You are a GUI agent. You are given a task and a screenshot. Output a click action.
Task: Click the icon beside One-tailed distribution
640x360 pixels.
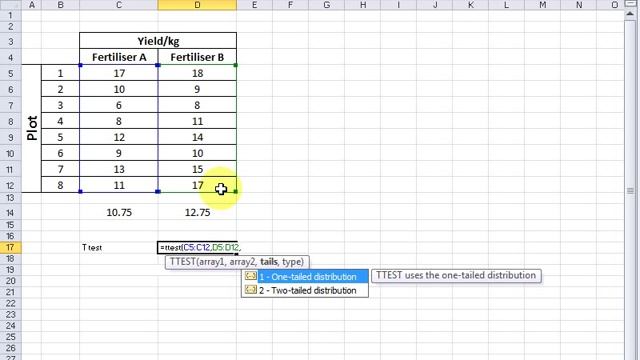(x=251, y=276)
